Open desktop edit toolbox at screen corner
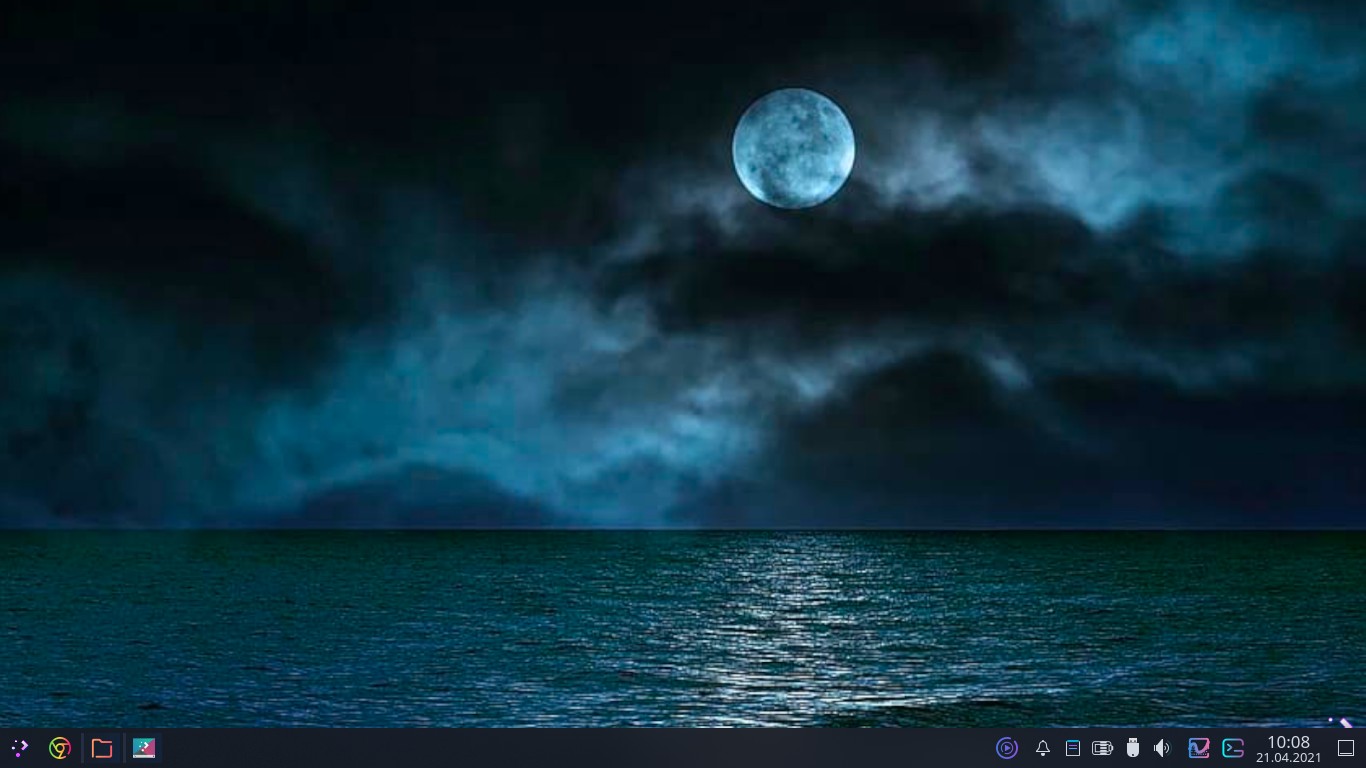Viewport: 1366px width, 768px height. (x=1341, y=721)
